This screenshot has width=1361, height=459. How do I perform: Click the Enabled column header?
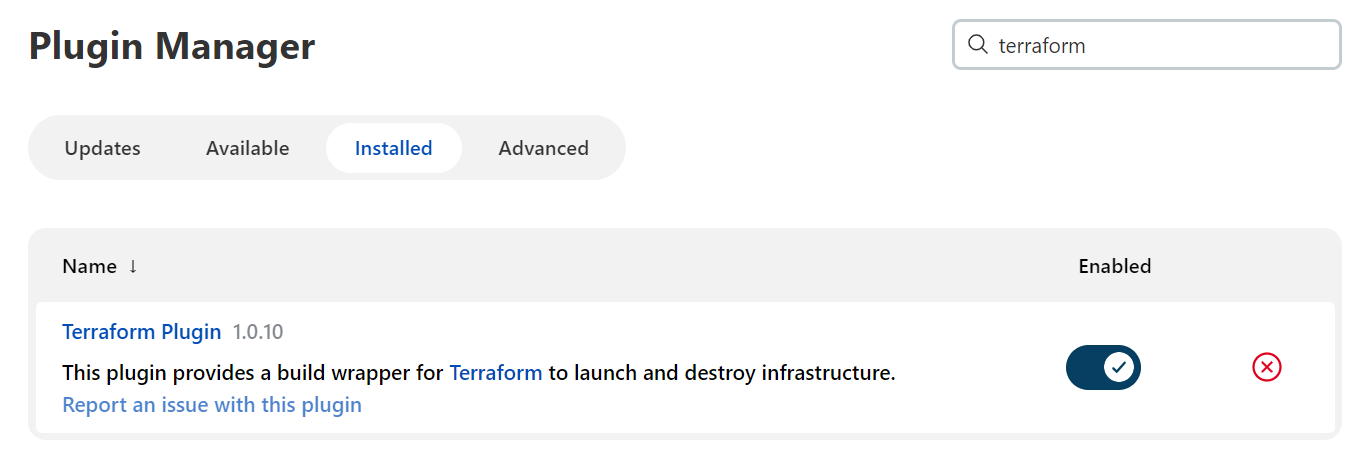coord(1114,266)
